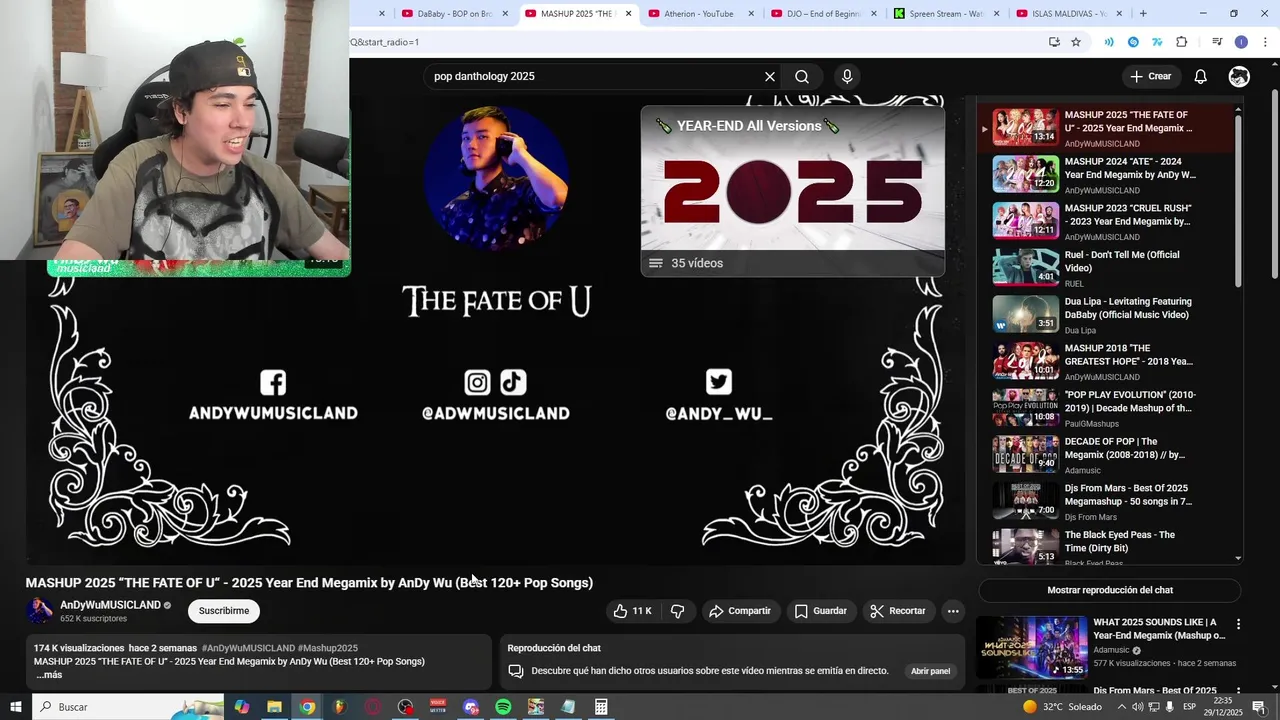Viewport: 1280px width, 720px height.
Task: Open Copilot from the taskbar
Action: [x=242, y=707]
